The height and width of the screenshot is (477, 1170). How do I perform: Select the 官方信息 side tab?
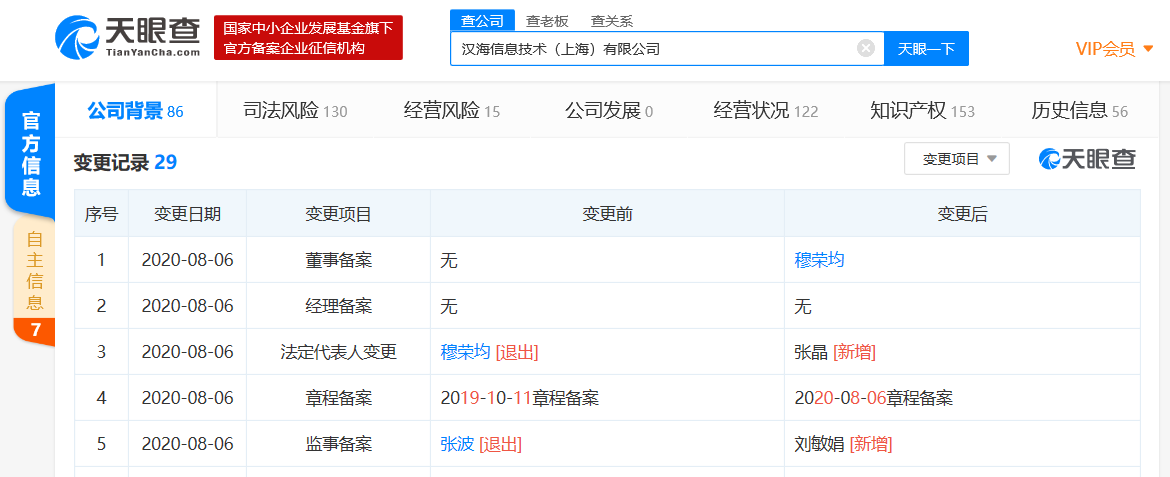click(x=31, y=154)
